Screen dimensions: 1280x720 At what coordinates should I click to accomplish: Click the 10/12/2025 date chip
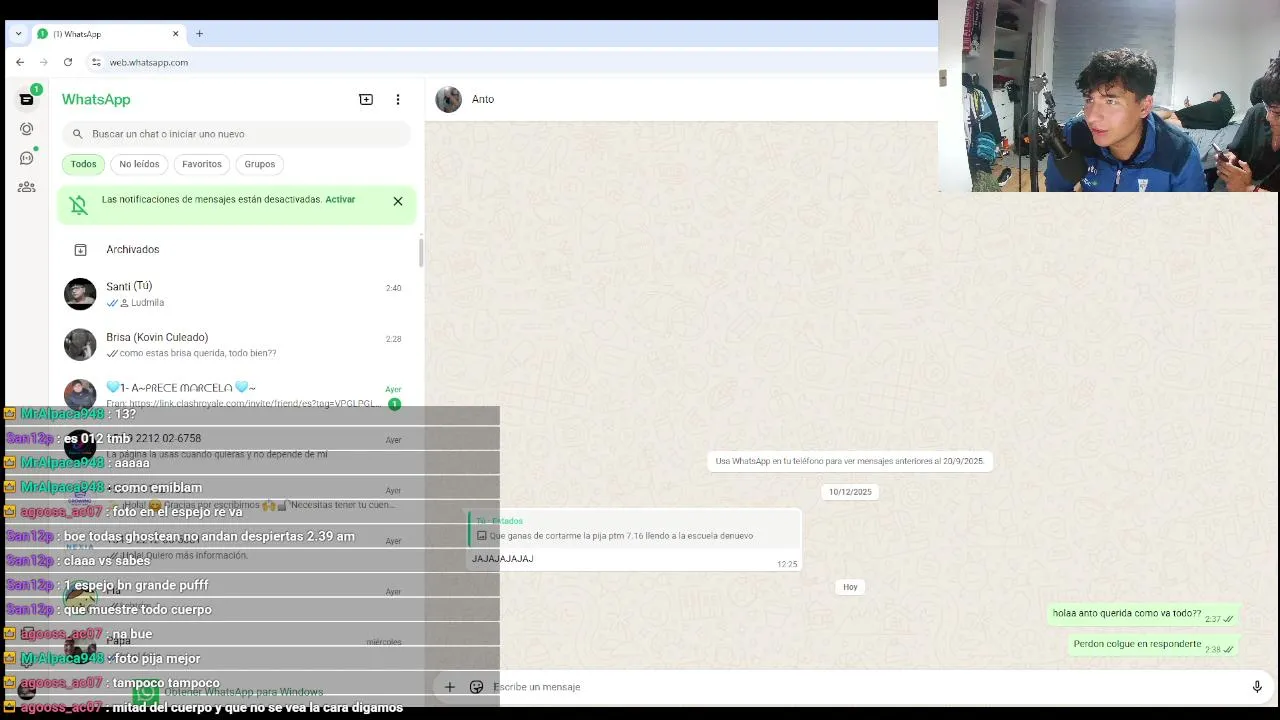pos(850,492)
